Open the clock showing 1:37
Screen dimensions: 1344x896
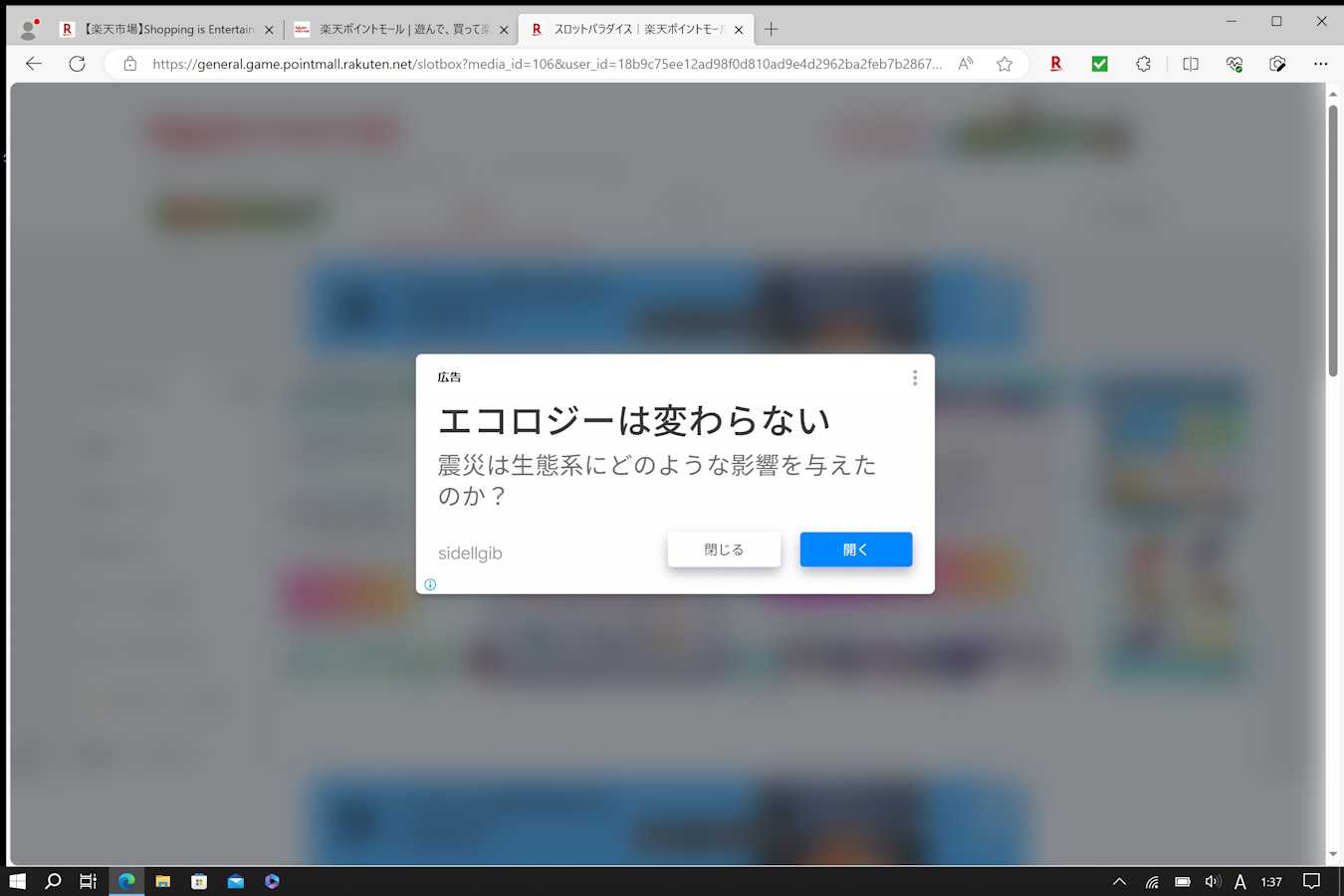pyautogui.click(x=1271, y=881)
